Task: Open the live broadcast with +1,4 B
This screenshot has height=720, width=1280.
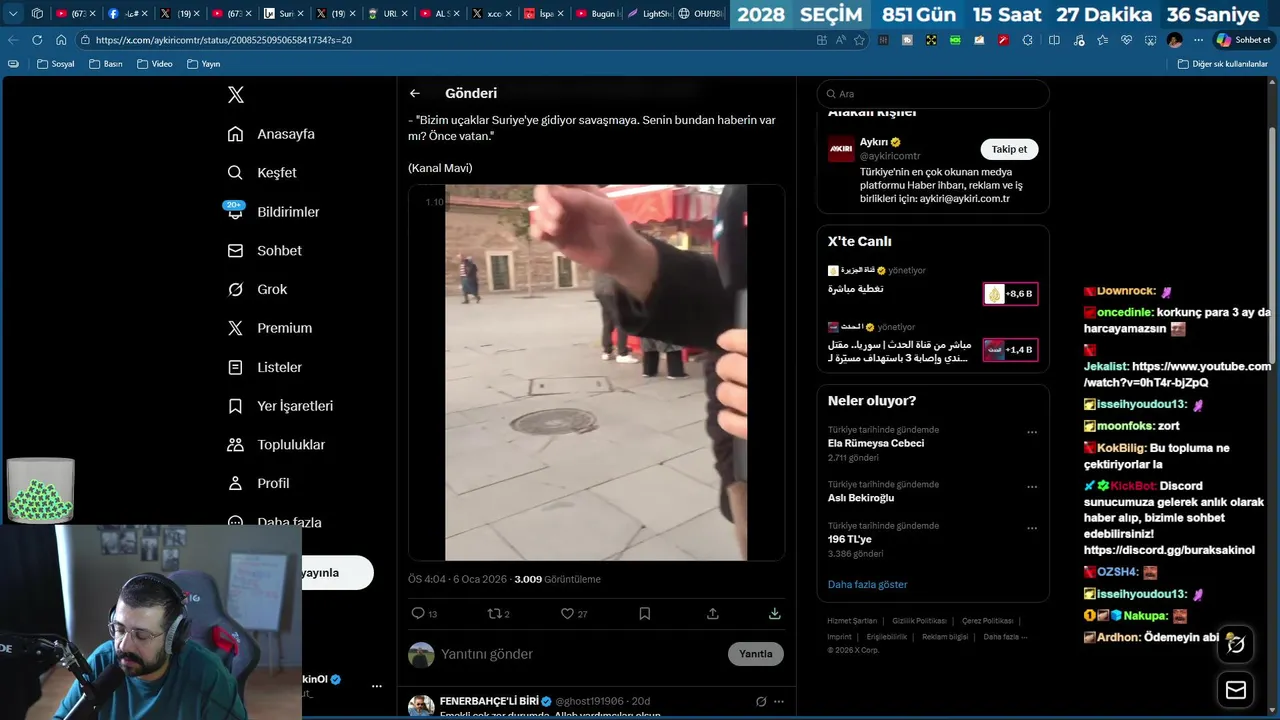Action: pyautogui.click(x=1010, y=350)
